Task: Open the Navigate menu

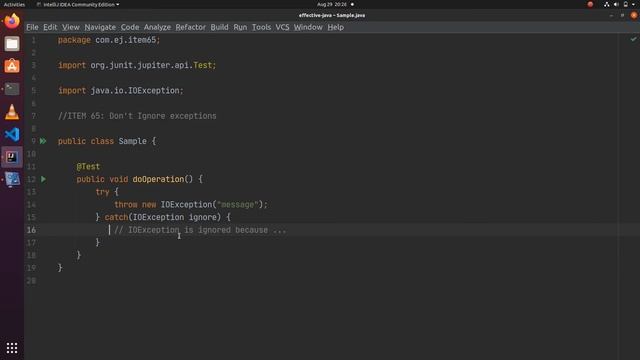Action: [x=100, y=27]
